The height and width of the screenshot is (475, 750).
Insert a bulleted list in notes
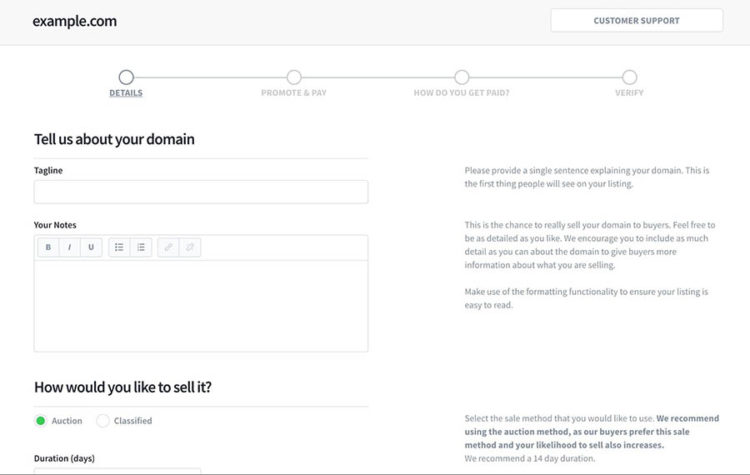point(119,247)
